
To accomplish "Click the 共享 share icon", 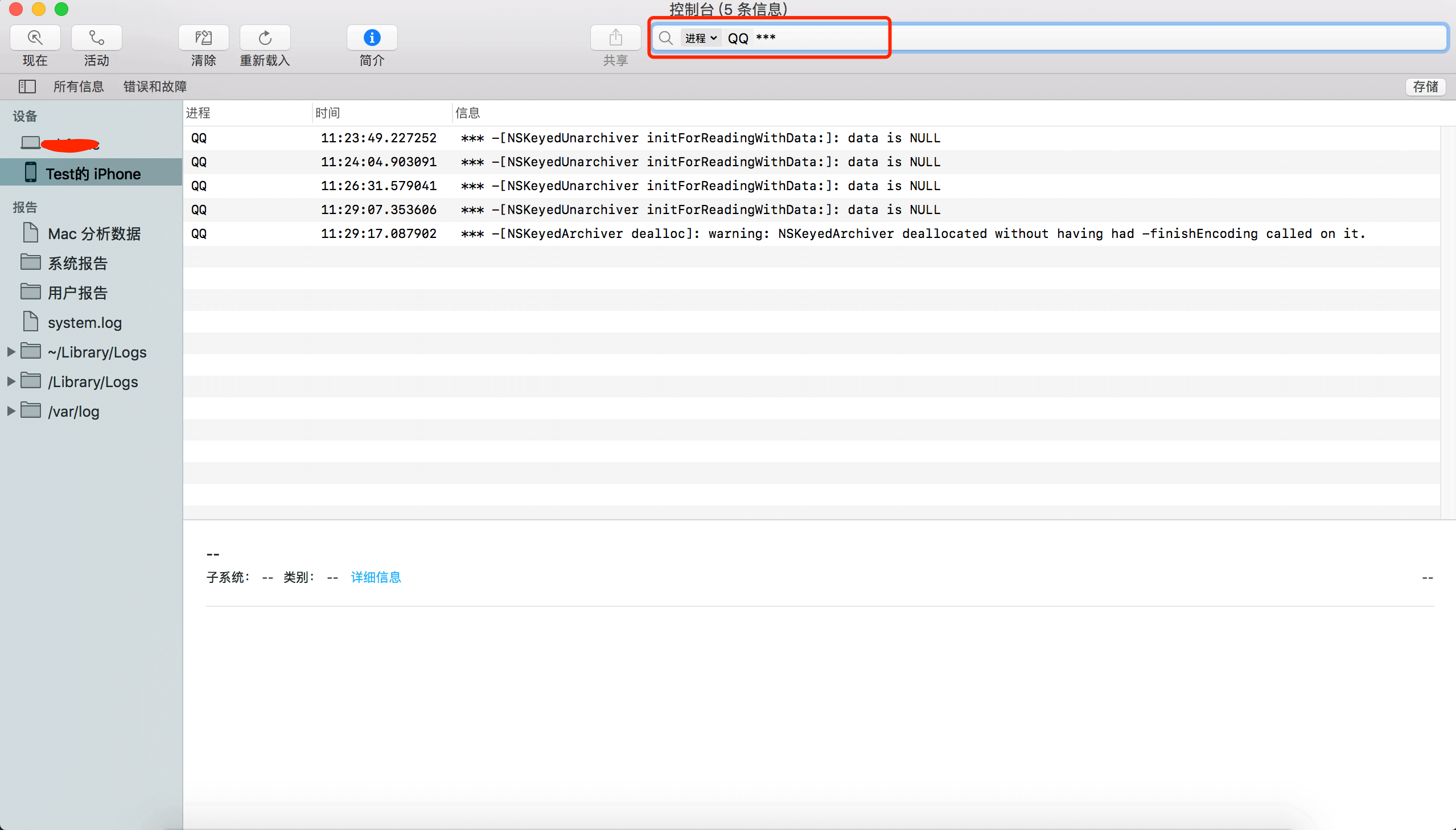I will (615, 38).
